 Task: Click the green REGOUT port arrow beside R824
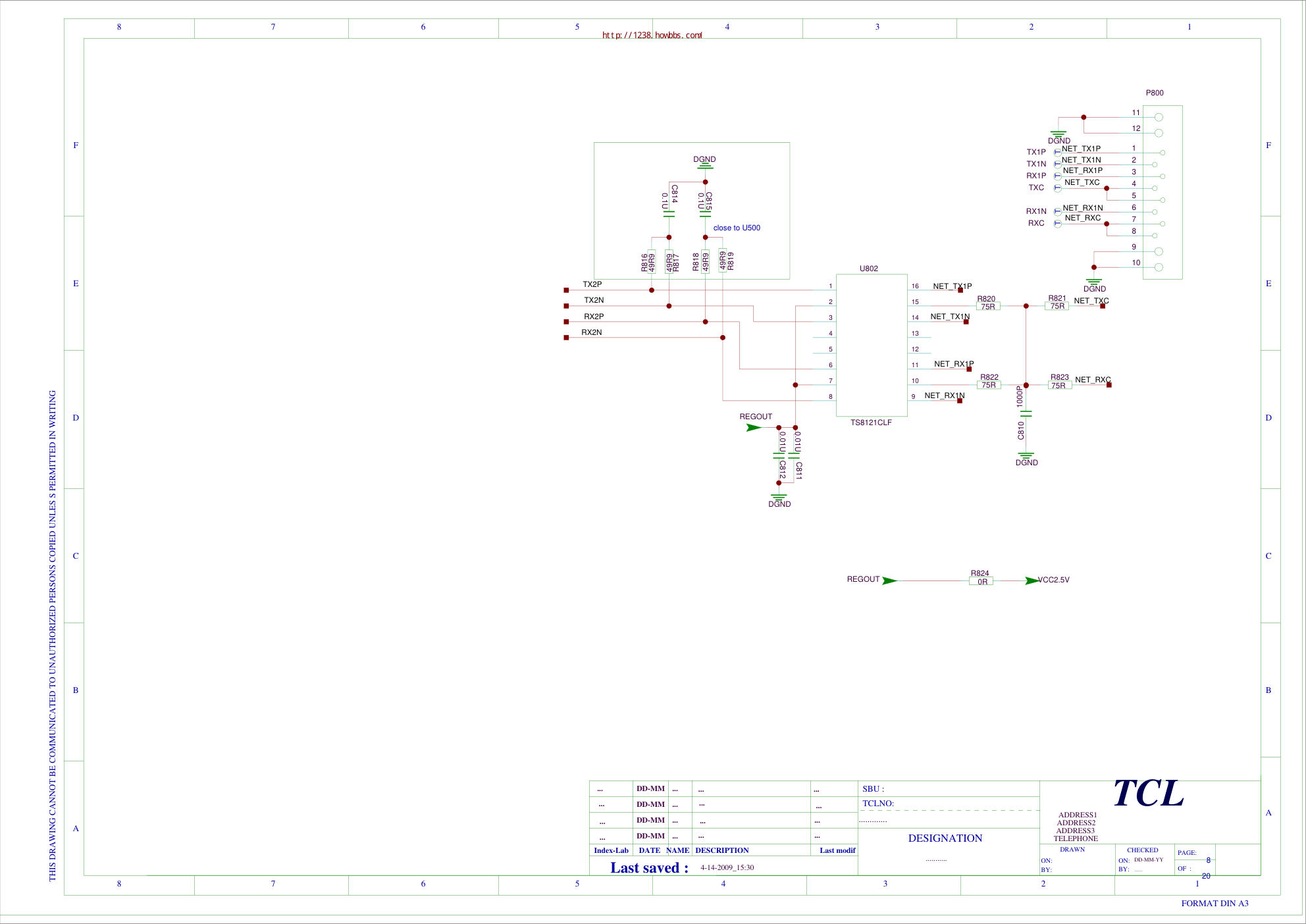[889, 580]
